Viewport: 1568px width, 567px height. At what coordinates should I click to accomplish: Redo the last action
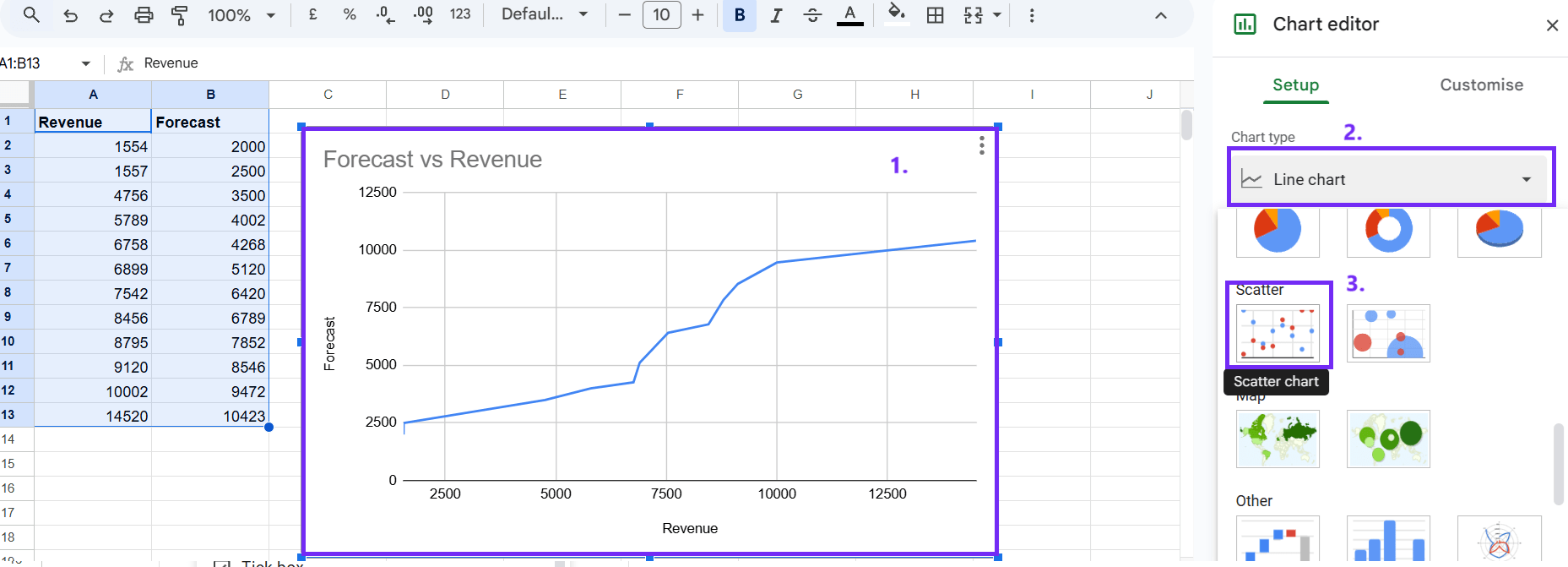106,15
